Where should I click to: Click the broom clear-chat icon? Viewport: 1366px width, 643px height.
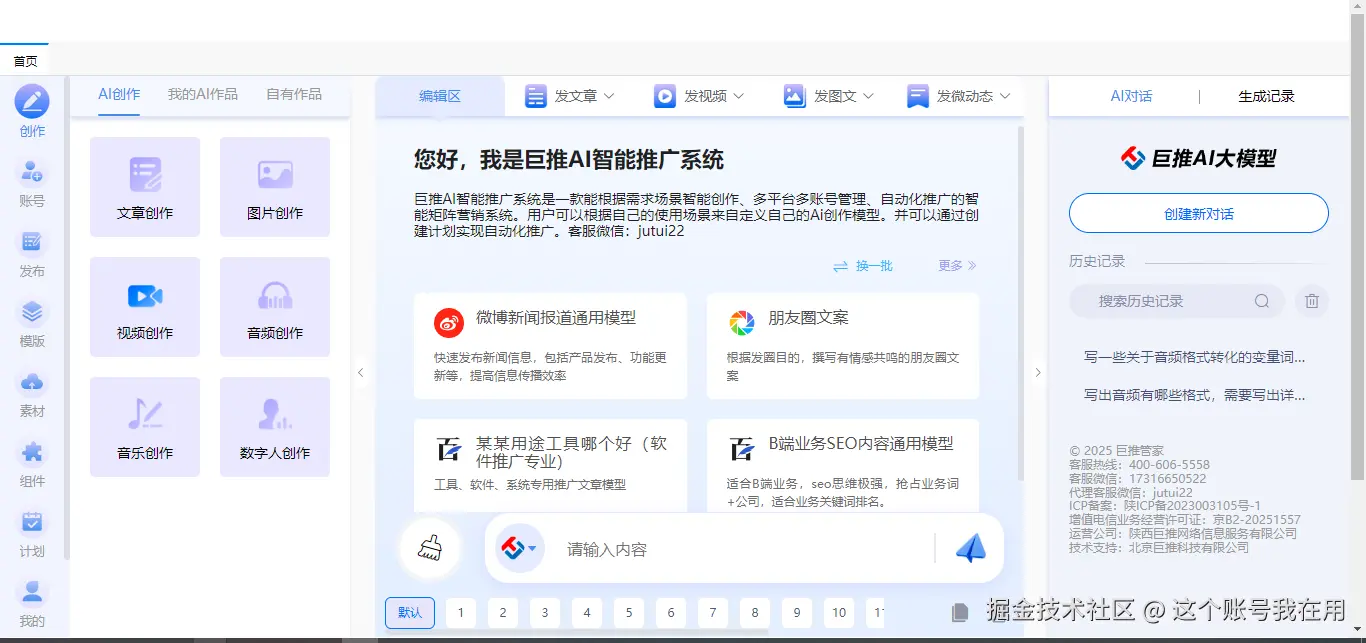coord(430,548)
